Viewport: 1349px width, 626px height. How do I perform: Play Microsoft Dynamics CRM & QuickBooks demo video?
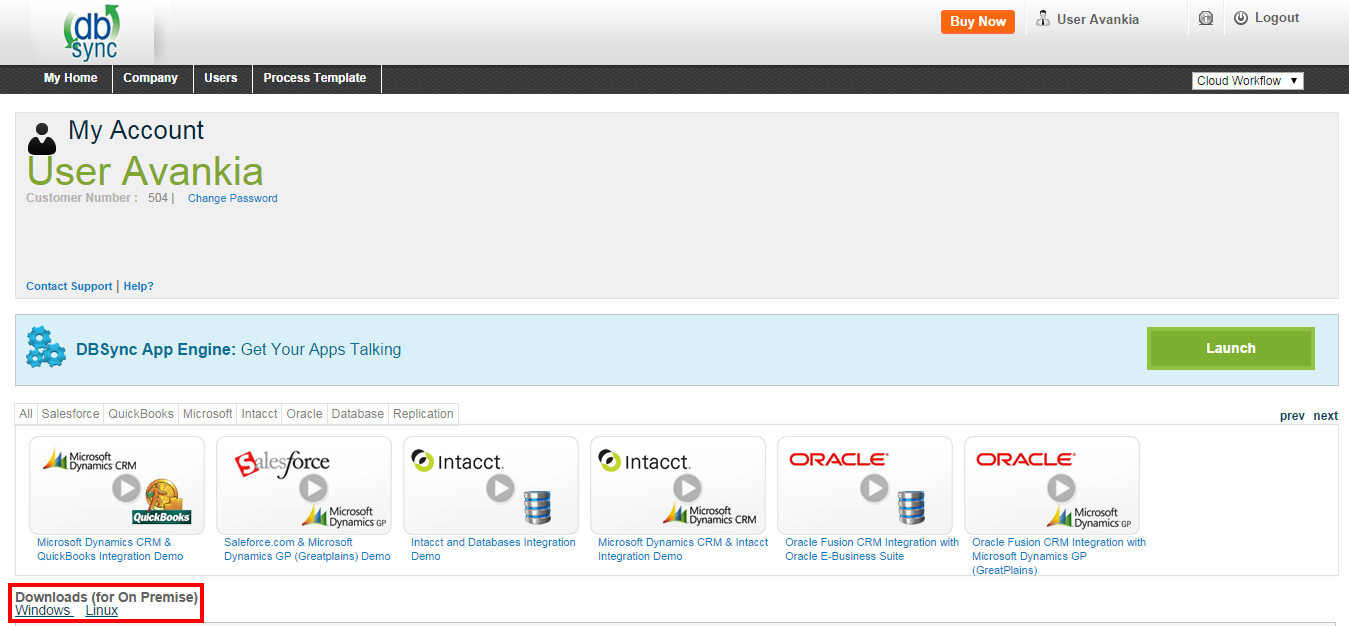[126, 487]
